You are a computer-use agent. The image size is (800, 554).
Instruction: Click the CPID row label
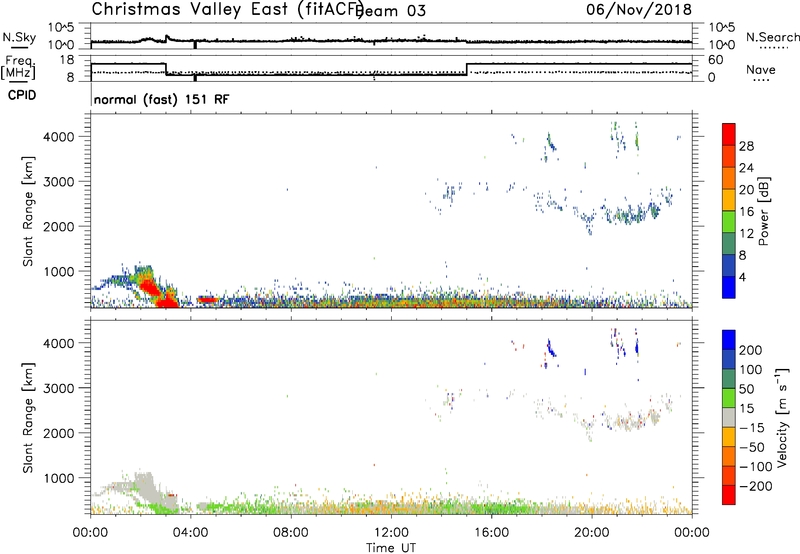coord(22,95)
